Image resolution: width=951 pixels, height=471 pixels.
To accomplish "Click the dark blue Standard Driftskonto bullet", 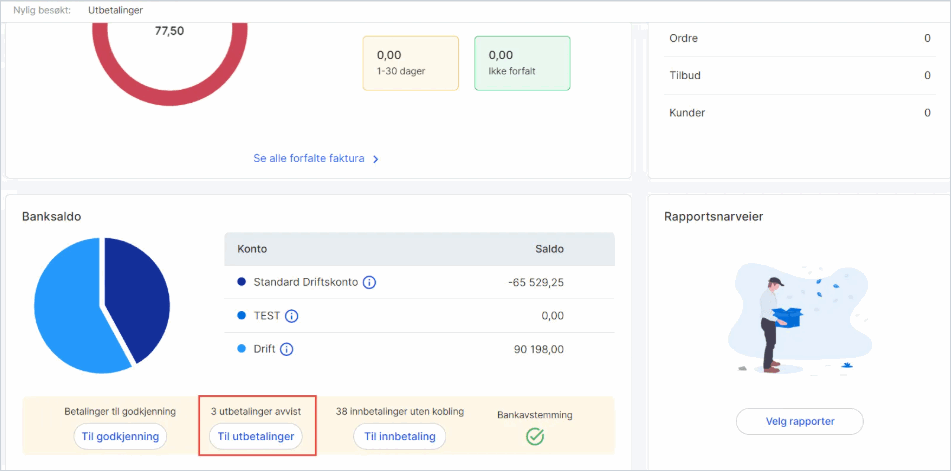I will pyautogui.click(x=241, y=282).
